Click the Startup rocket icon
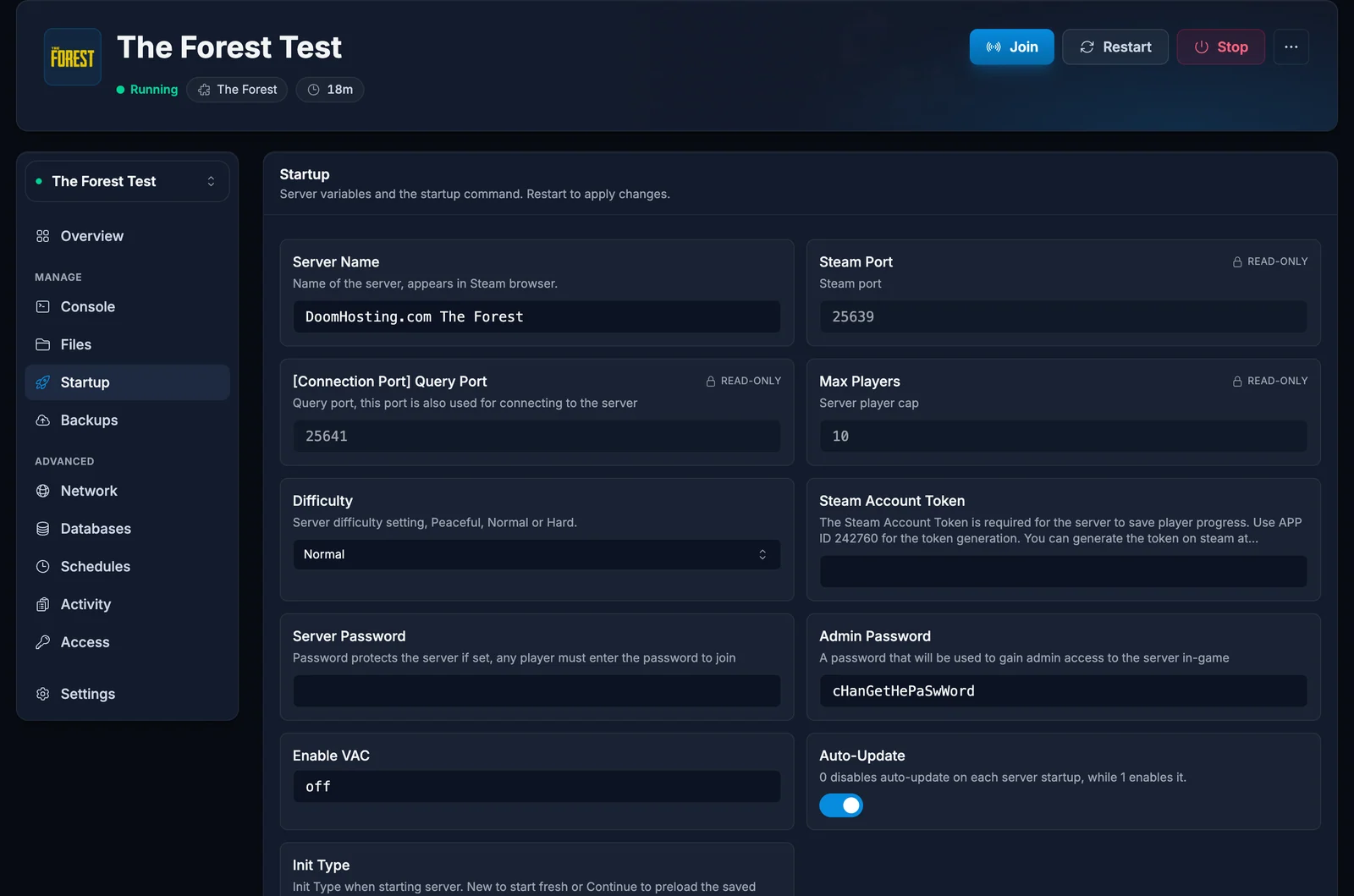 [43, 382]
